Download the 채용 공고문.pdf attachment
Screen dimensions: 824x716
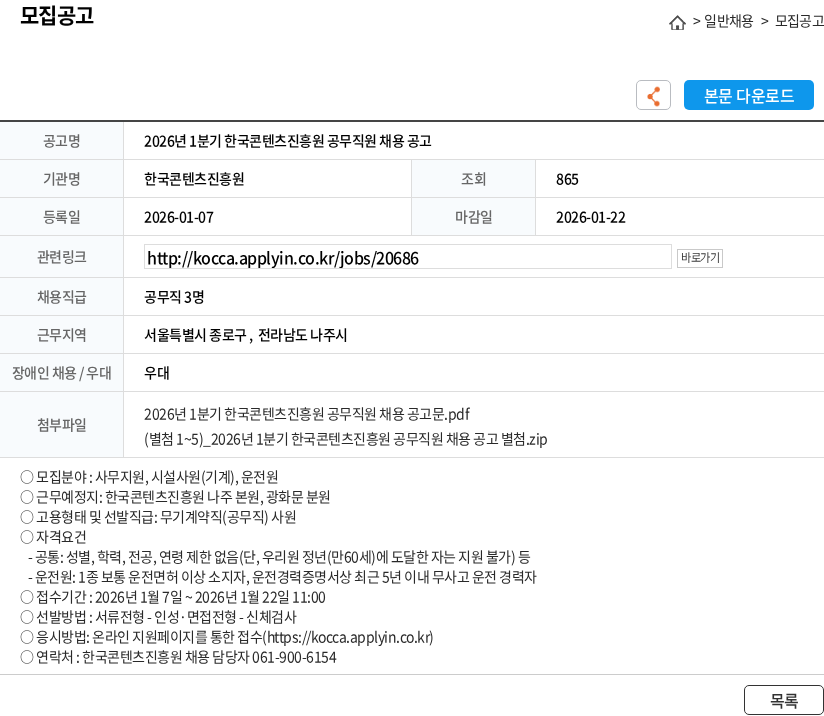307,414
